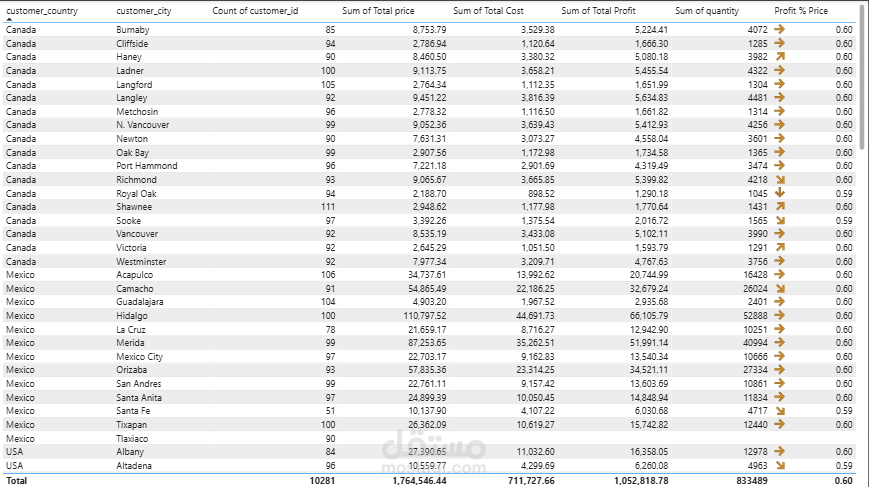This screenshot has height=487, width=869.
Task: Select the San Andres city cell
Action: 139,384
